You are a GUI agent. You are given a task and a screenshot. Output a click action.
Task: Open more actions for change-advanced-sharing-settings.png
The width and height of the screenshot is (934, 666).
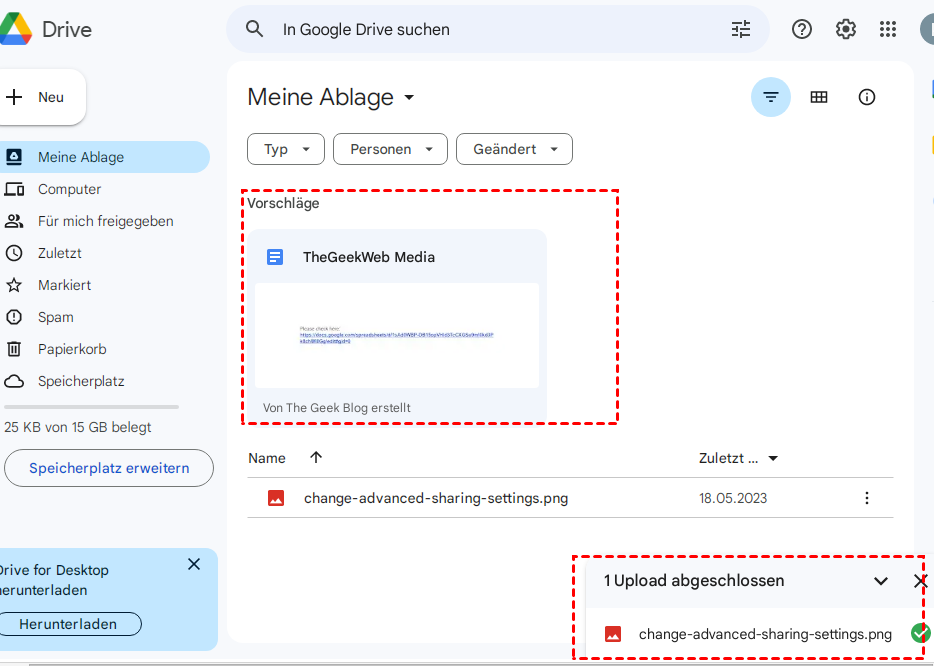[x=867, y=498]
